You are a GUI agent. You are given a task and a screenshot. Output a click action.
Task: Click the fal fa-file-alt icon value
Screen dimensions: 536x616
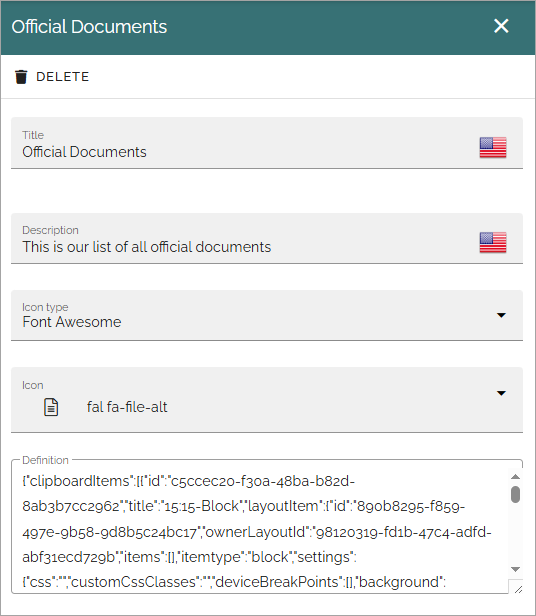[127, 407]
